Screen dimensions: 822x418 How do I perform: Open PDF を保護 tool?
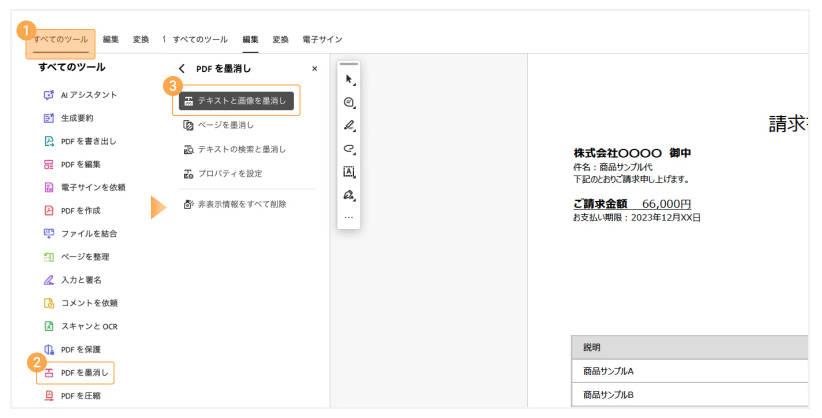point(72,349)
